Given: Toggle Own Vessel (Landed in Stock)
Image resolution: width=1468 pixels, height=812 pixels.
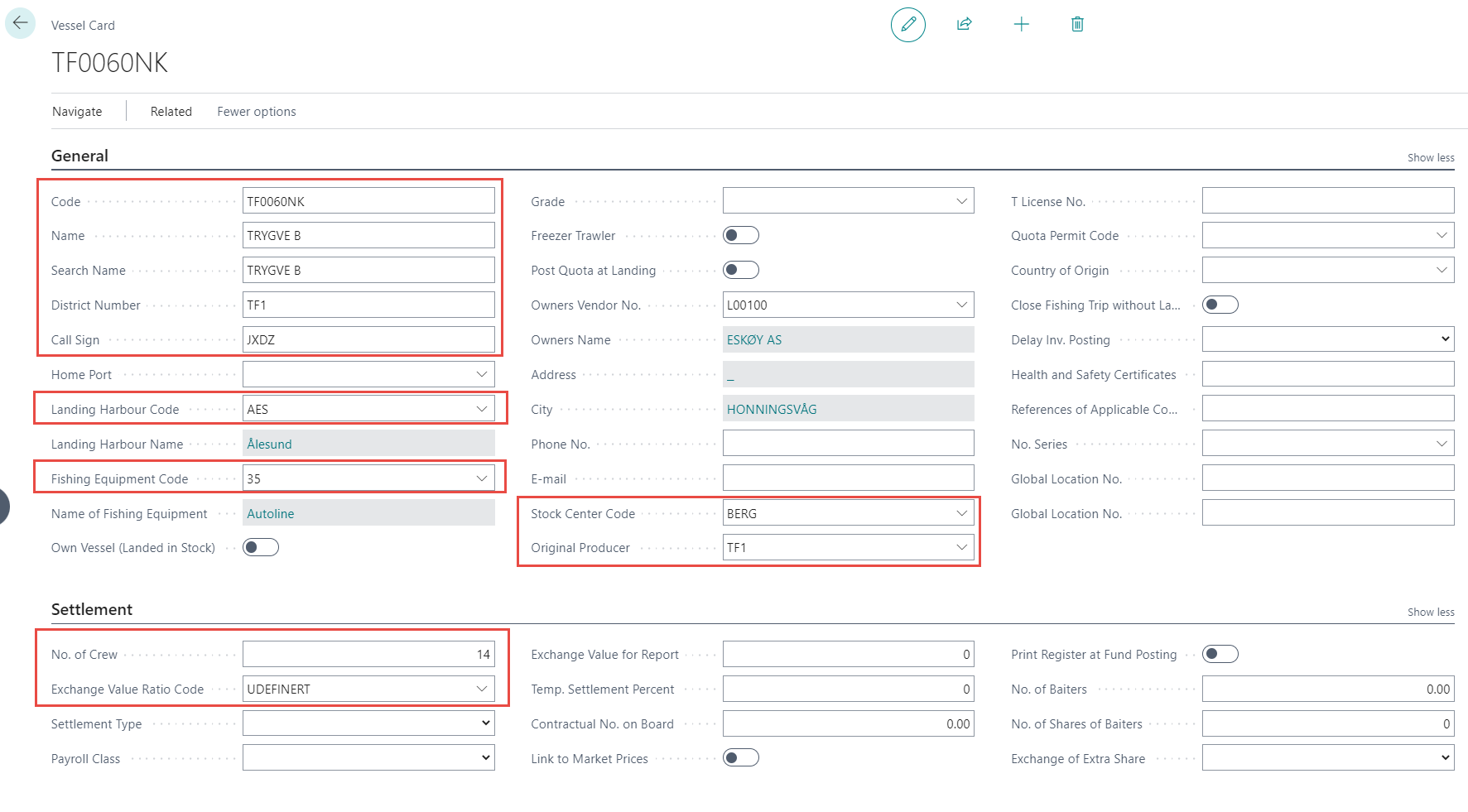Looking at the screenshot, I should pos(261,548).
